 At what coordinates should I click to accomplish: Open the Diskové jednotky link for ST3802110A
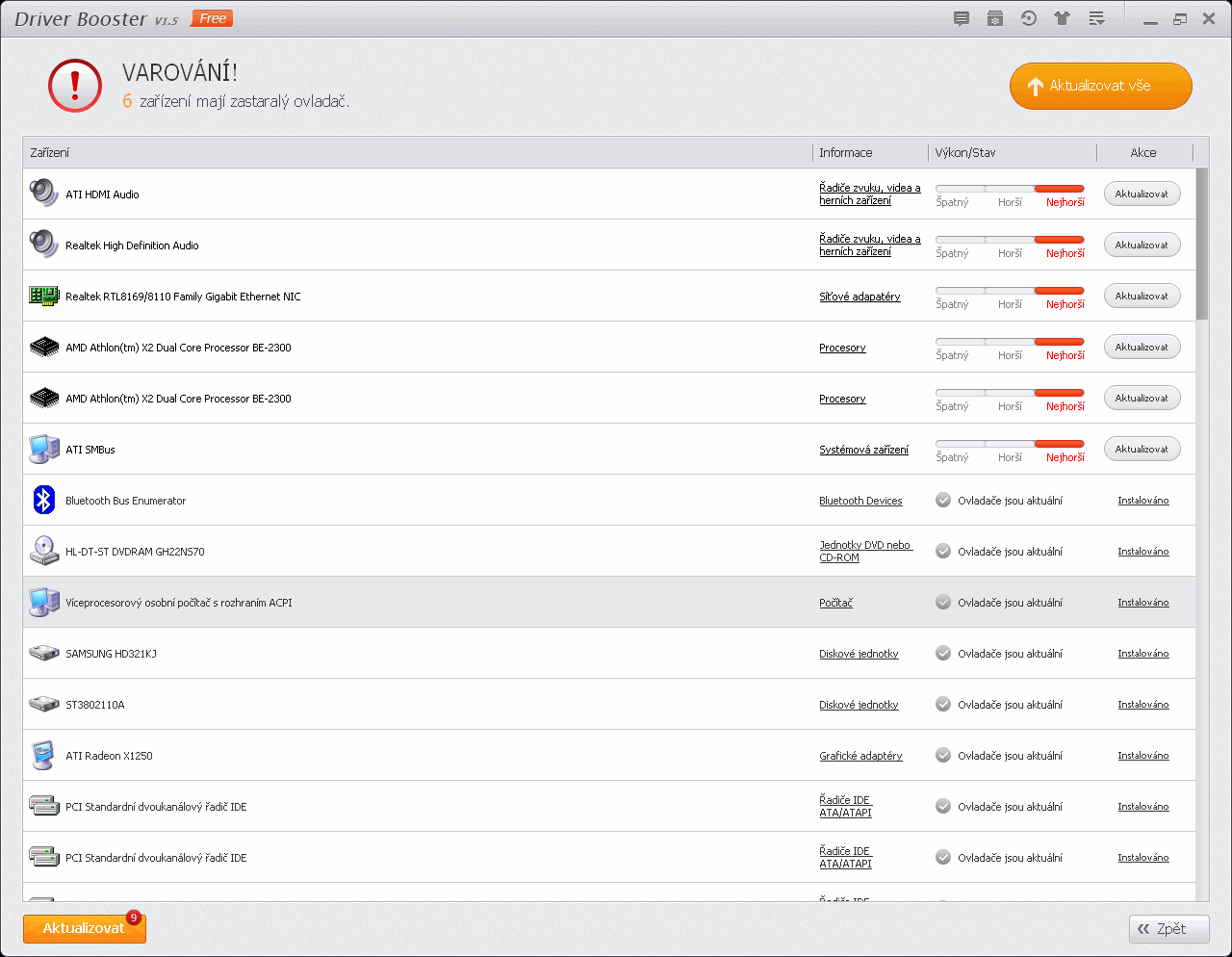pos(859,705)
